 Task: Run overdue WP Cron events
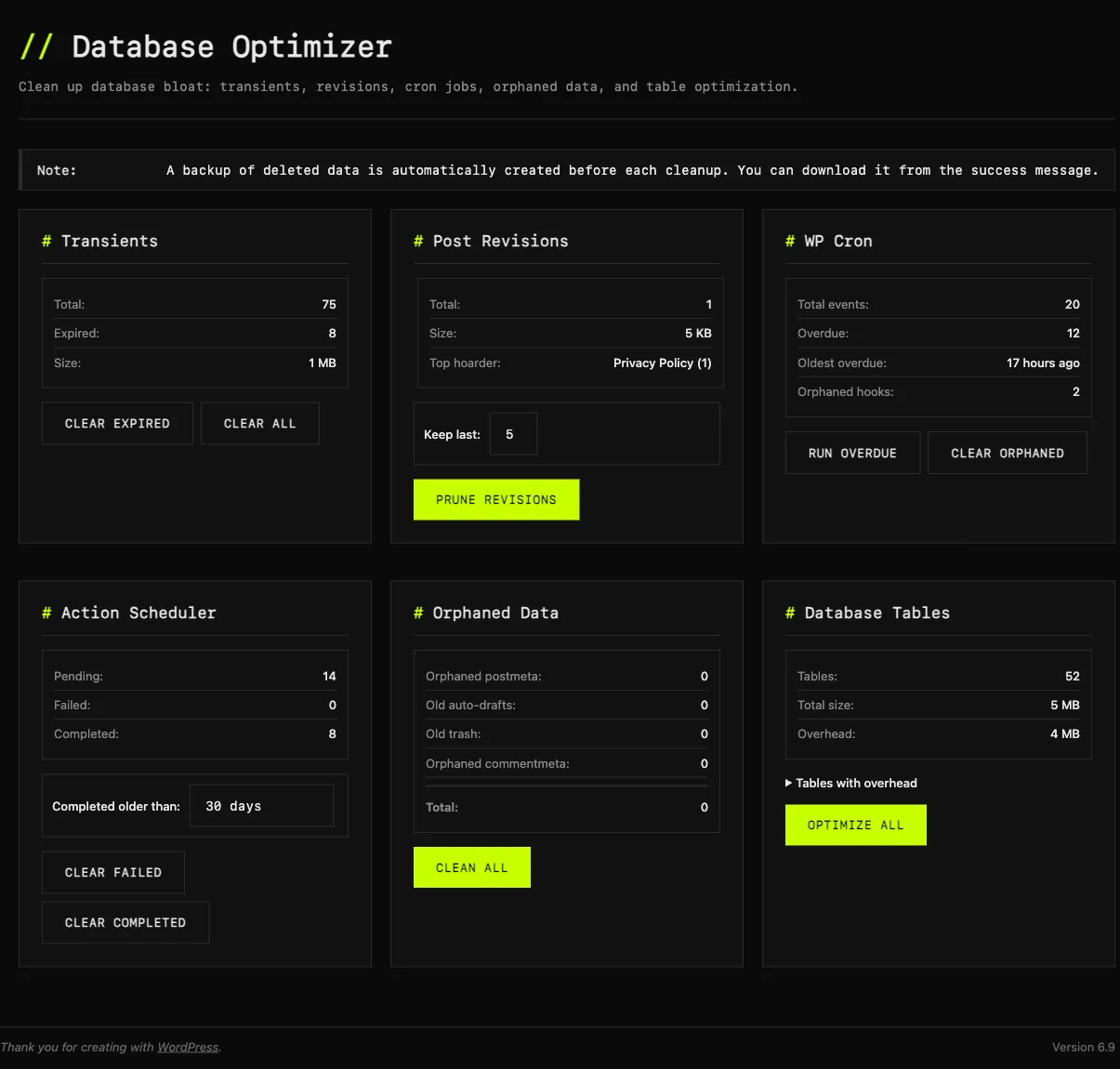point(851,453)
